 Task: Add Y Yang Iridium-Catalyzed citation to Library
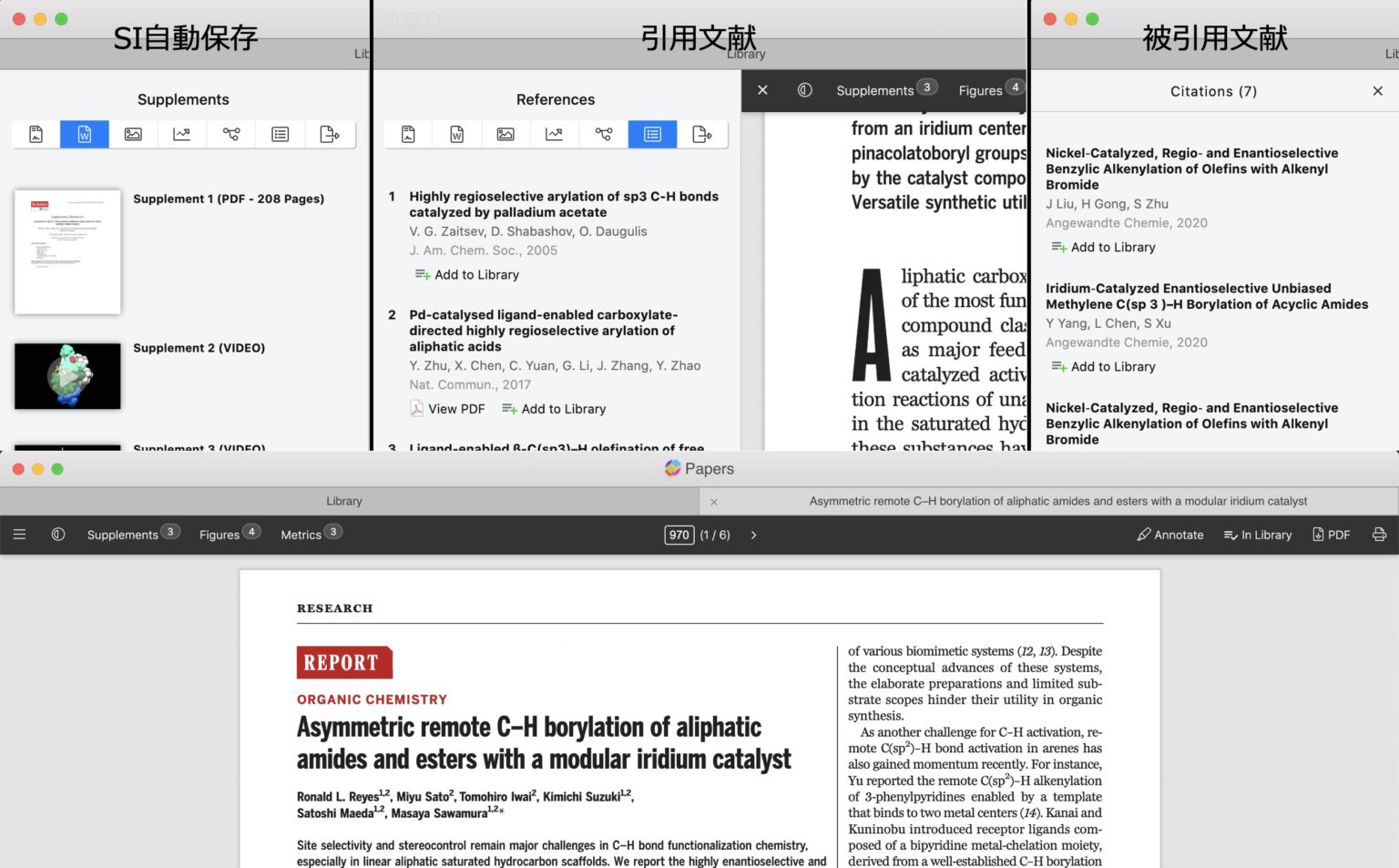[x=1103, y=366]
